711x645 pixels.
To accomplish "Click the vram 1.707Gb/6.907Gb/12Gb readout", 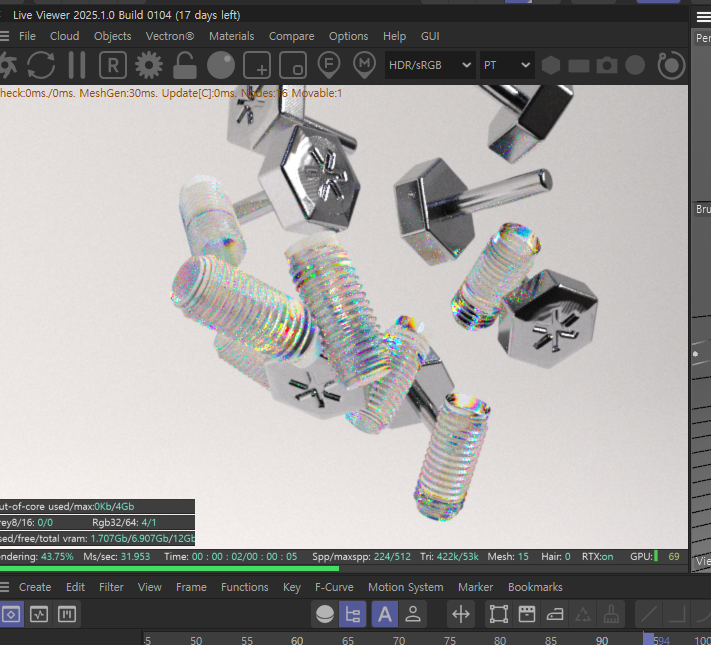I will 97,538.
